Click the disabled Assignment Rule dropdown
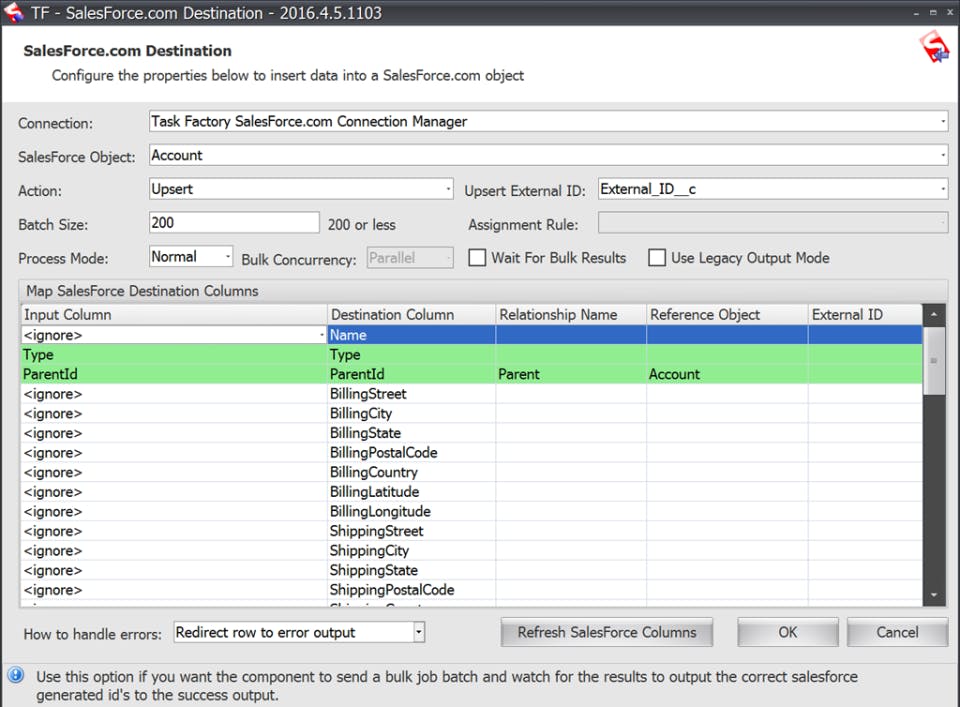 pyautogui.click(x=773, y=222)
